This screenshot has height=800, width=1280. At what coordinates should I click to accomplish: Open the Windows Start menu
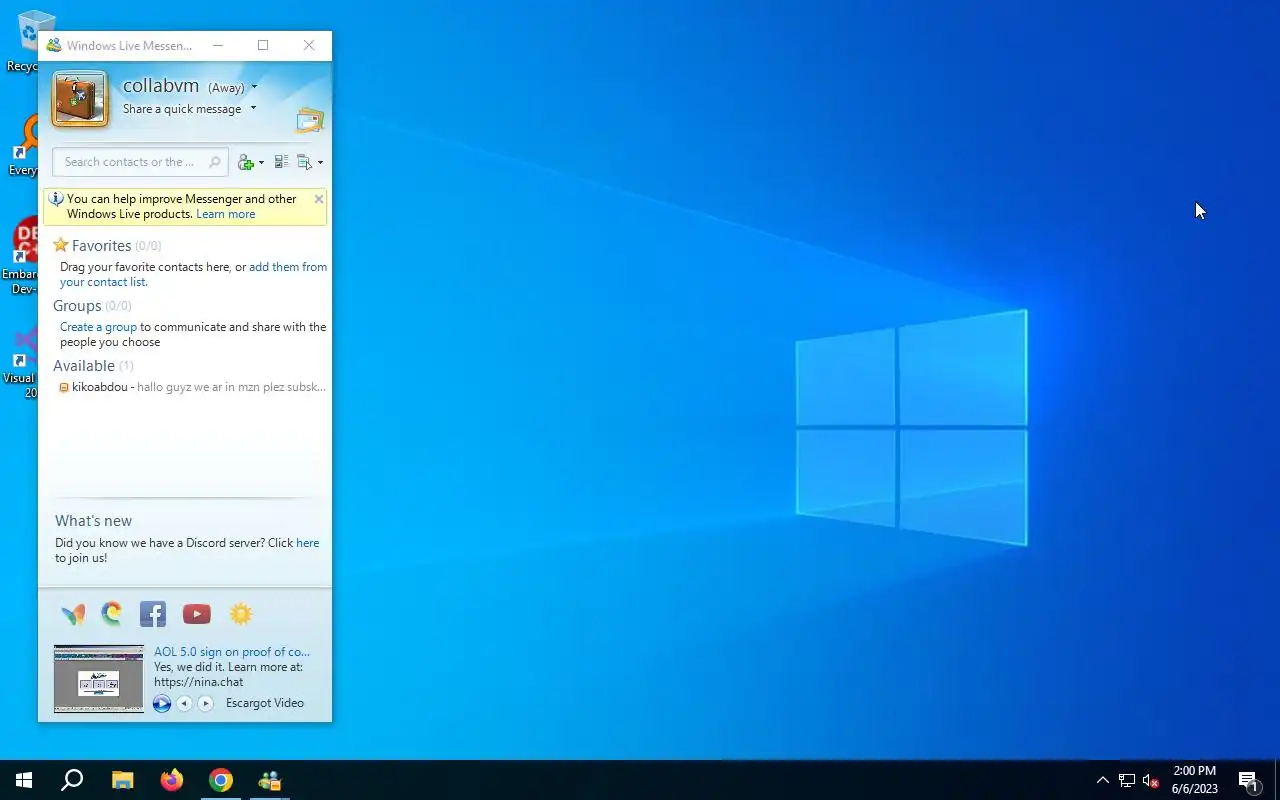point(24,780)
